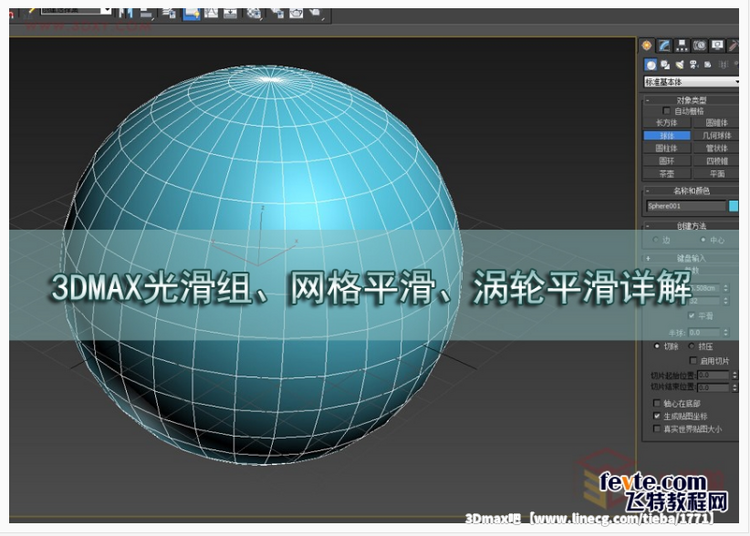Open the Create command panel tab
The width and height of the screenshot is (750, 536).
click(x=647, y=45)
